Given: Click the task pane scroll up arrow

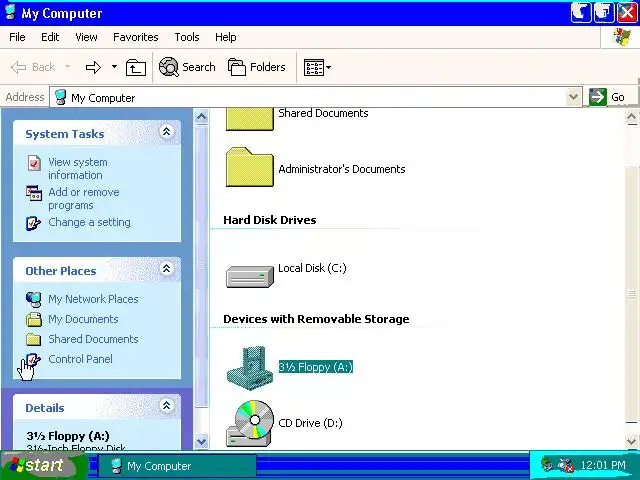Looking at the screenshot, I should tap(202, 116).
